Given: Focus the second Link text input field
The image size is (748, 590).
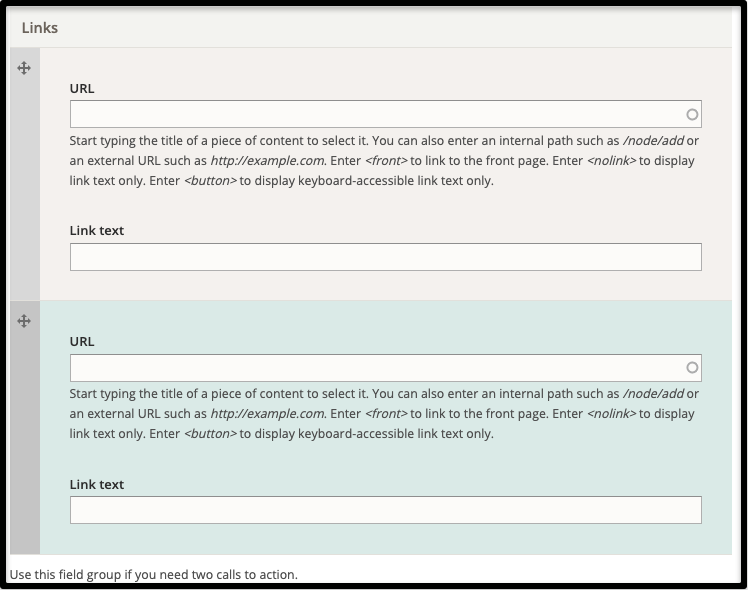Looking at the screenshot, I should (x=385, y=510).
